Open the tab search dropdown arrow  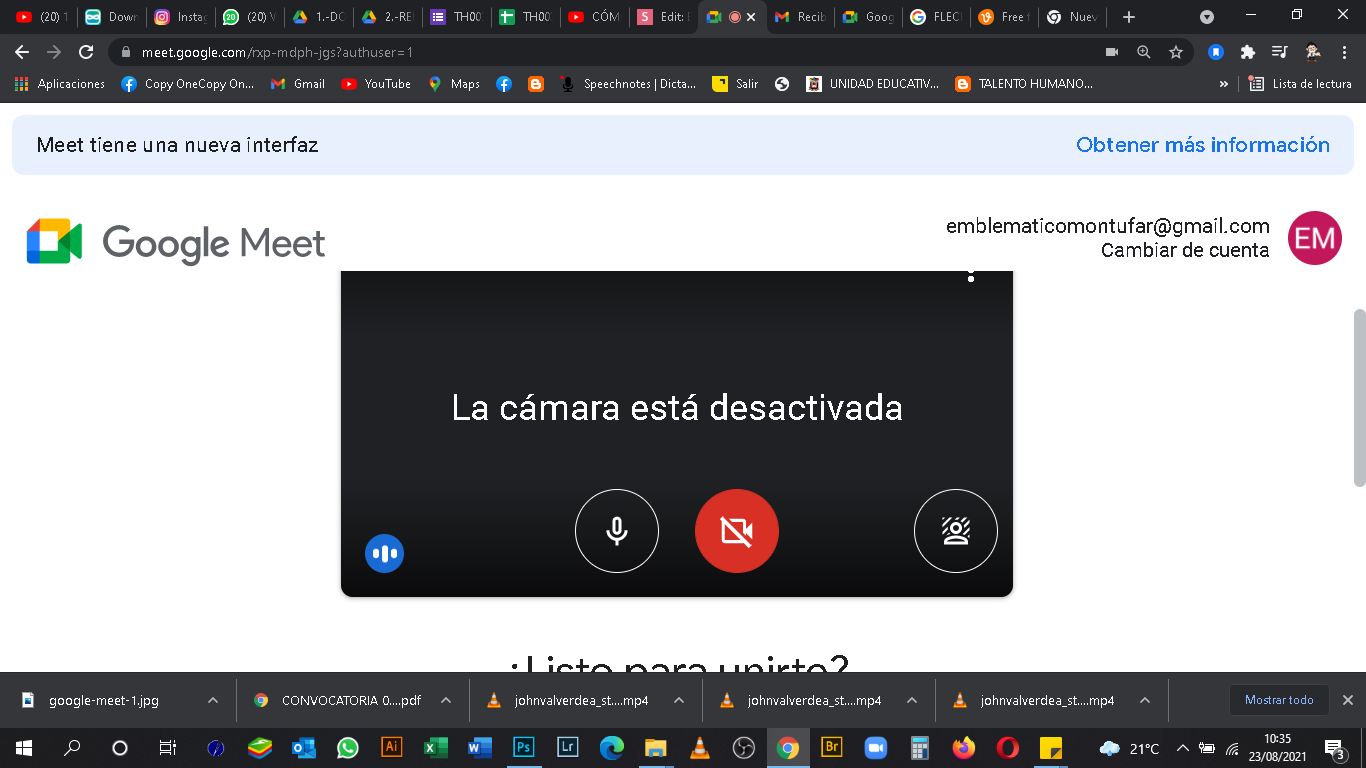pos(1207,17)
